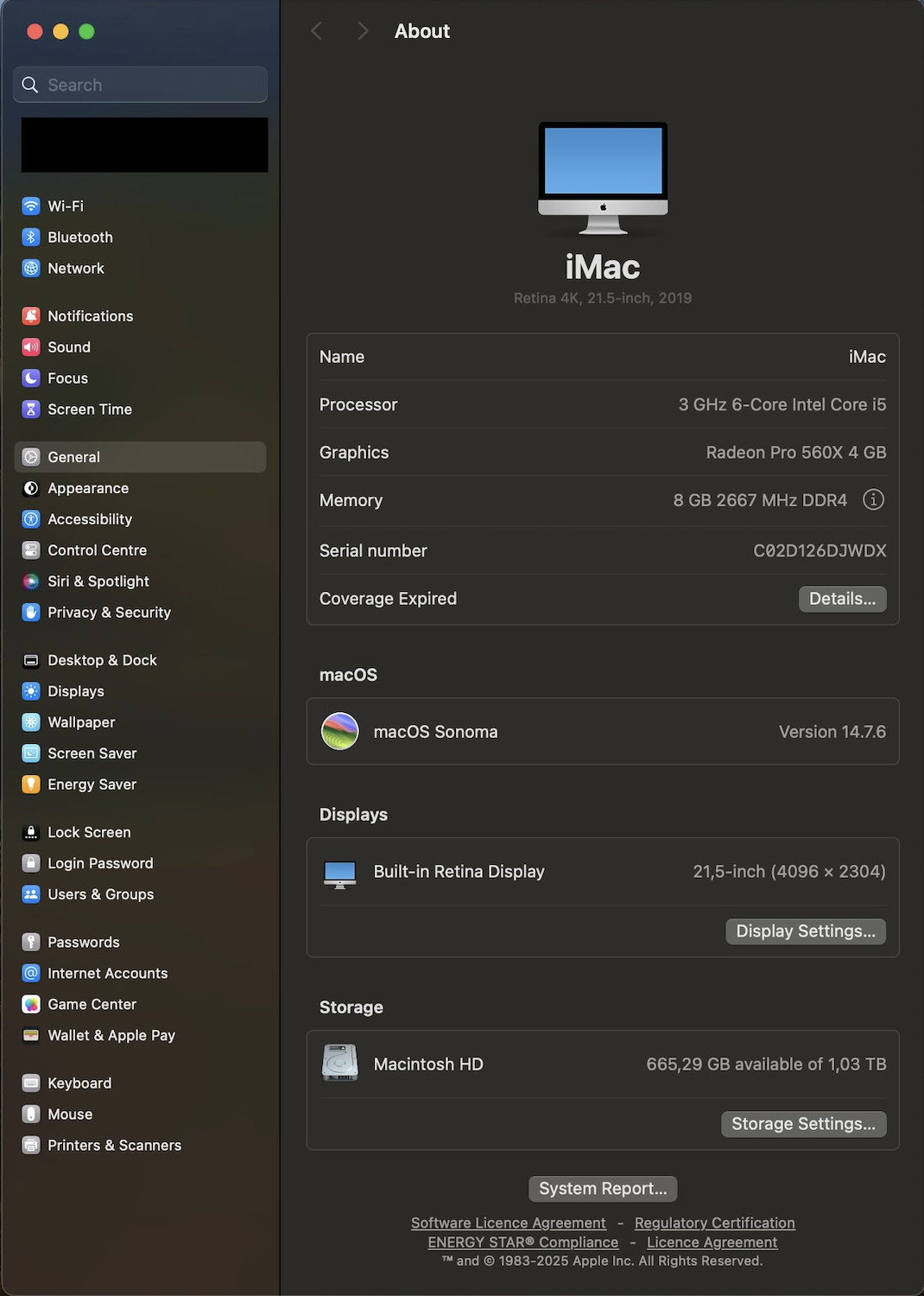
Task: Click the processor value 3 GHz 6-Core
Action: (782, 404)
